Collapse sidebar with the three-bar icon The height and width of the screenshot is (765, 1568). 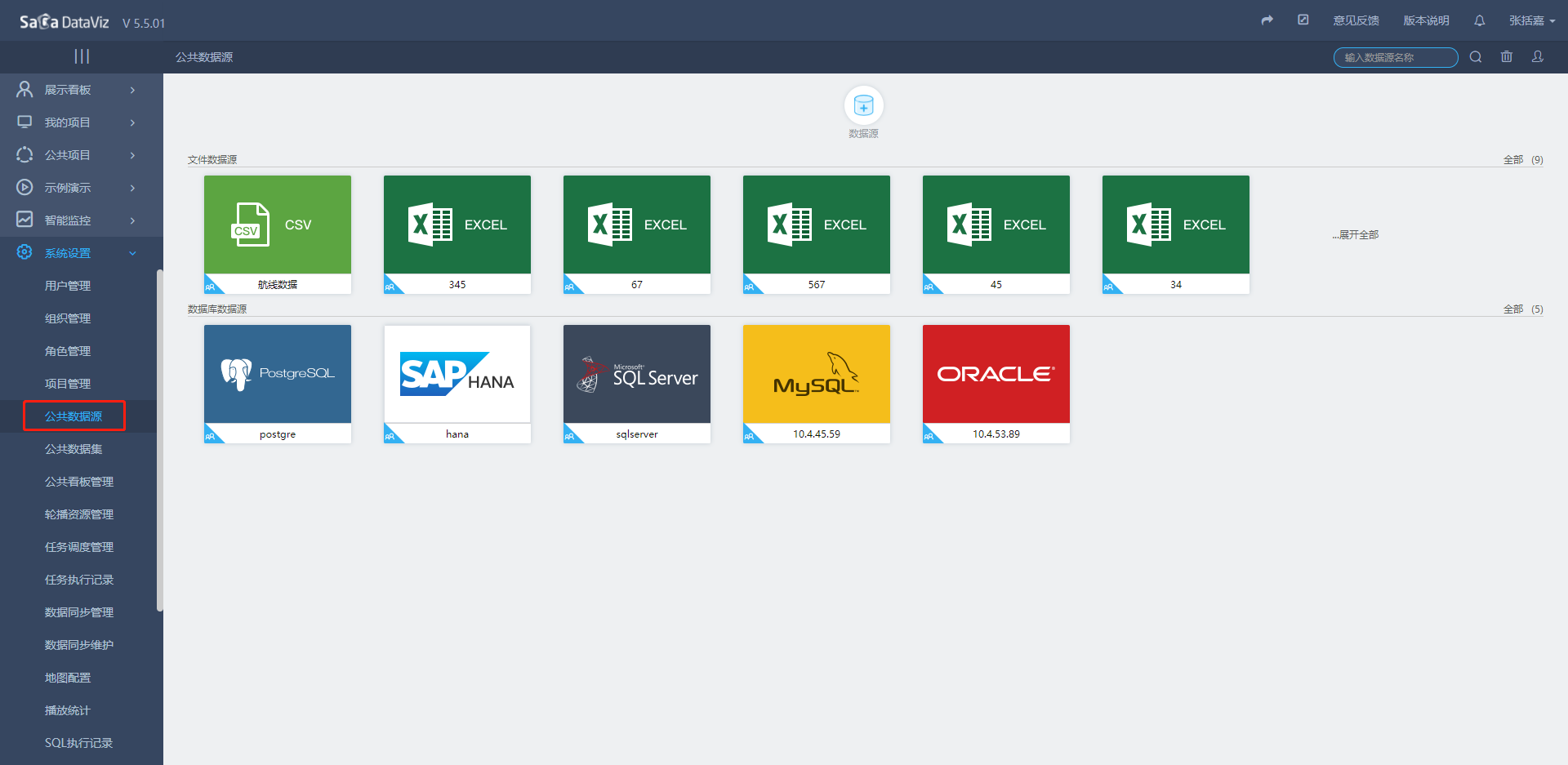(82, 56)
